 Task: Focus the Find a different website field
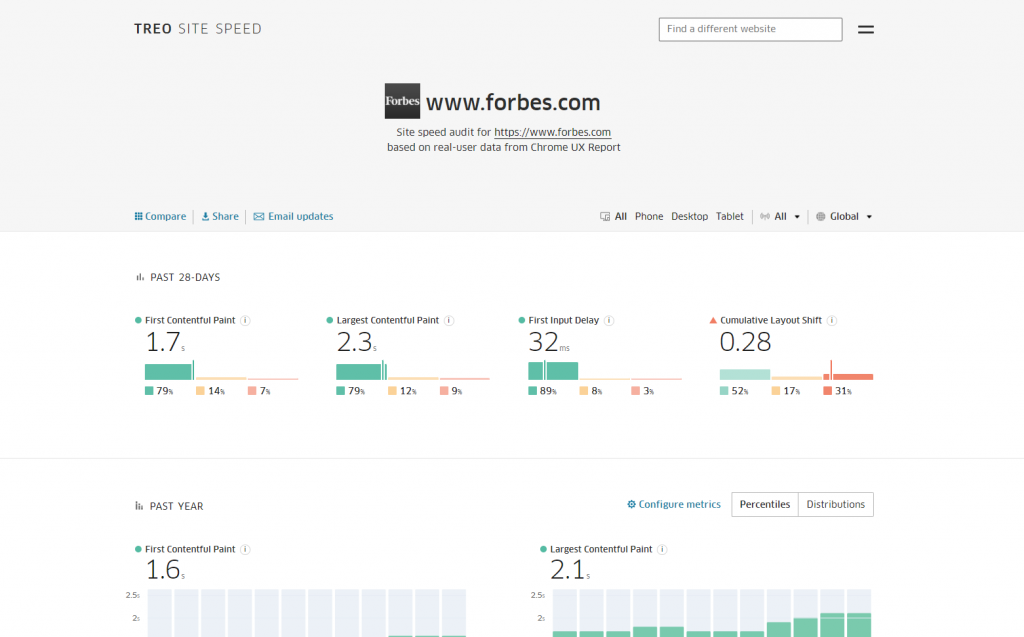click(x=750, y=29)
